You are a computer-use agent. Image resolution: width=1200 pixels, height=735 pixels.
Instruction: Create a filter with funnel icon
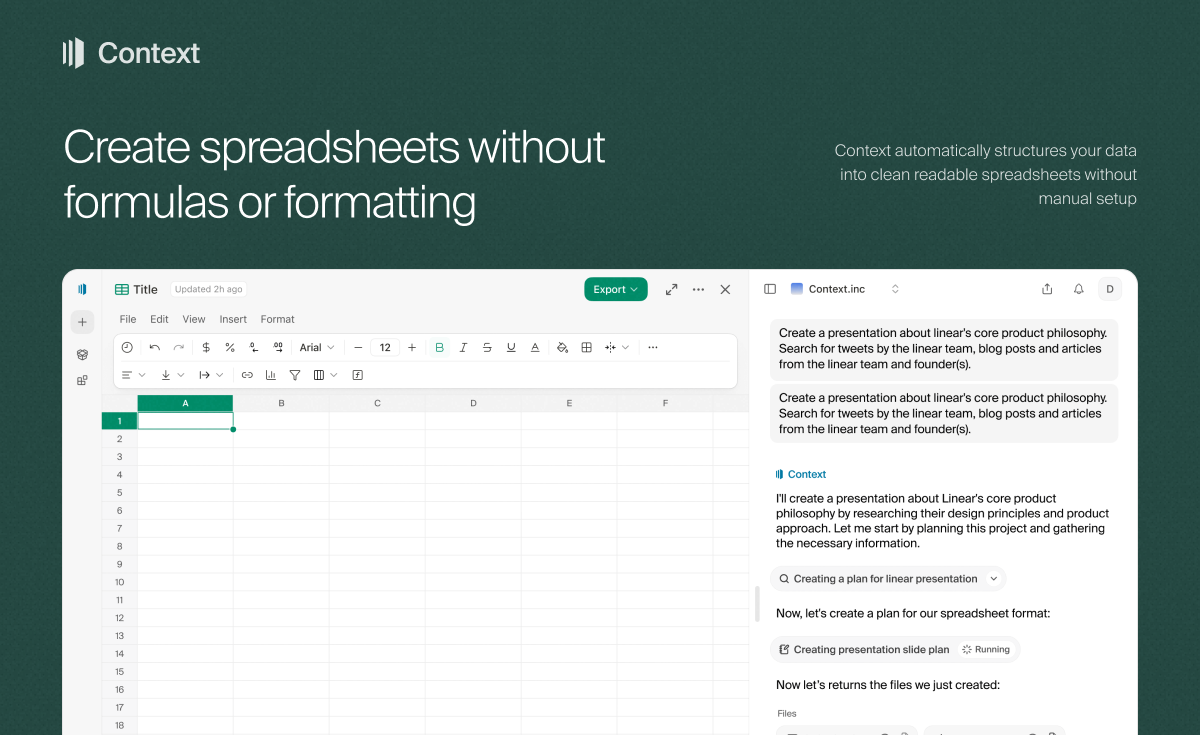tap(295, 375)
